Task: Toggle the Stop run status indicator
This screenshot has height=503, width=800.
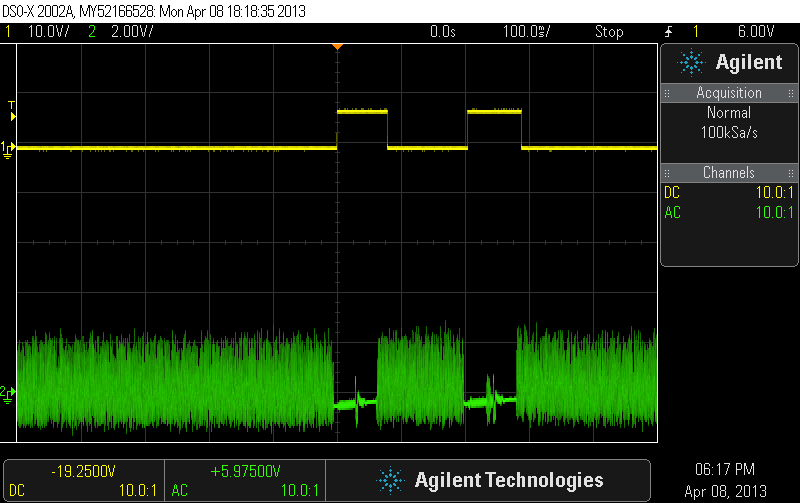Action: click(608, 31)
